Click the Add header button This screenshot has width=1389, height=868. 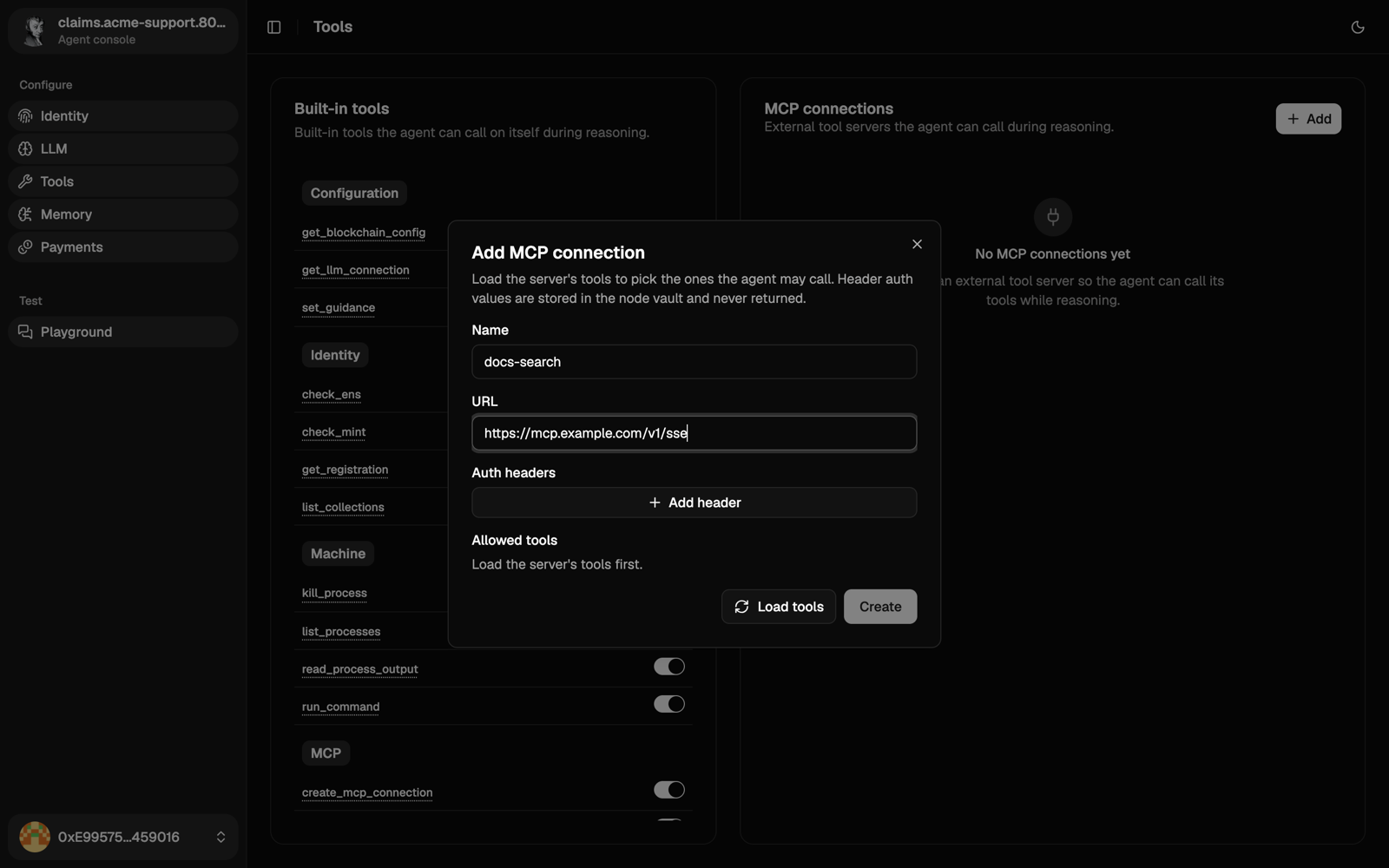pos(694,503)
